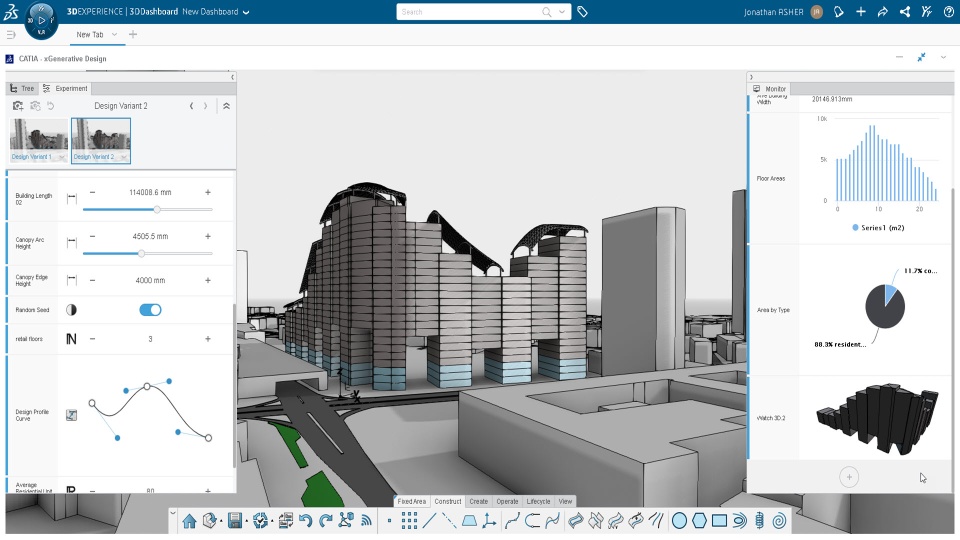Add a monitor widget with plus circle
This screenshot has width=960, height=540.
(x=849, y=477)
